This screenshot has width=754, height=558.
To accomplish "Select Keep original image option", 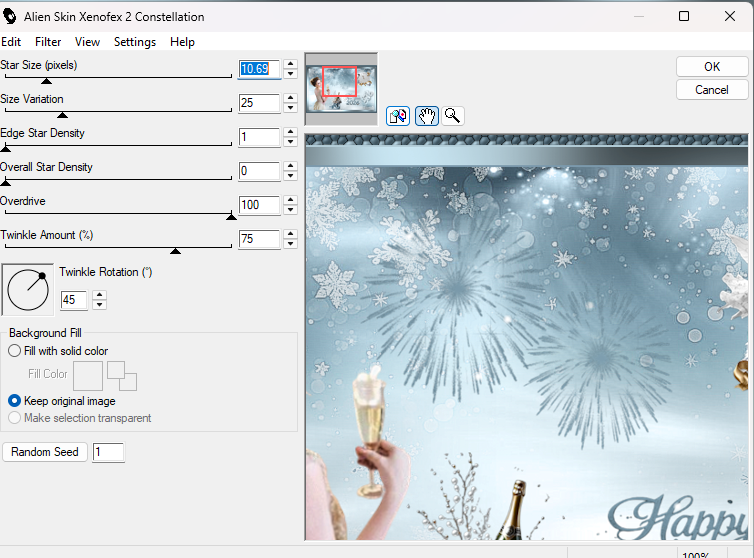I will click(14, 401).
